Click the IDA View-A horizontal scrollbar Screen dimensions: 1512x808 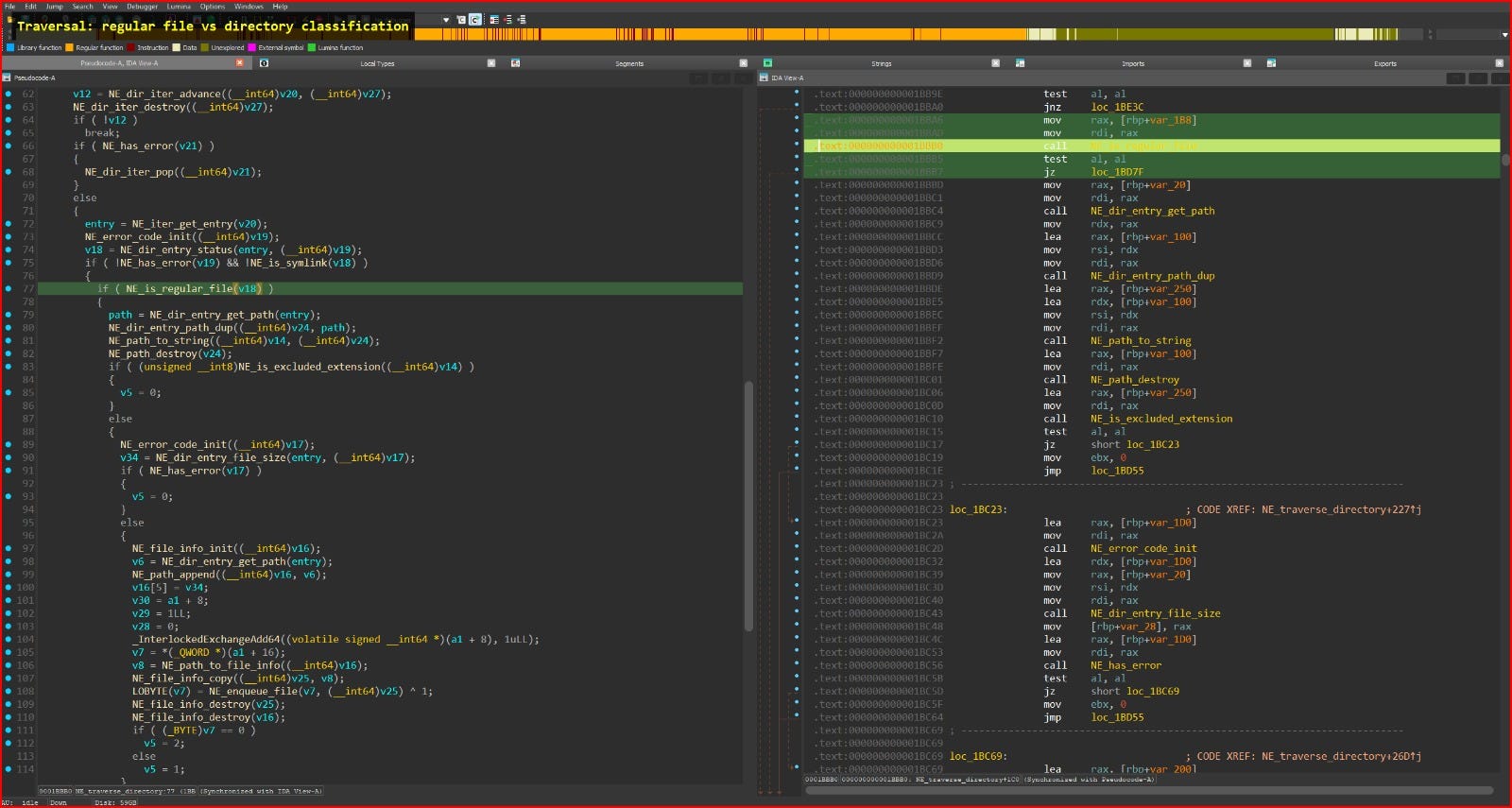coord(1148,790)
